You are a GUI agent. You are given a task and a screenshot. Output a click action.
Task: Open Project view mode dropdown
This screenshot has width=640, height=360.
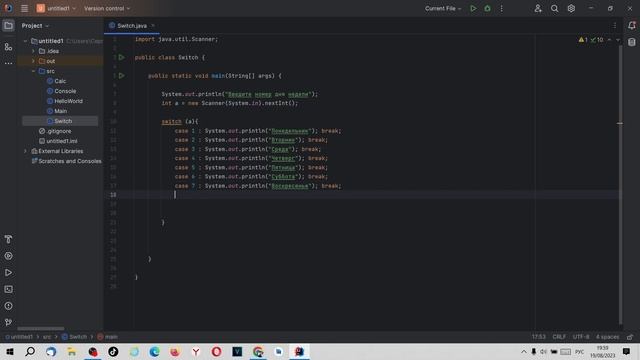pyautogui.click(x=35, y=26)
